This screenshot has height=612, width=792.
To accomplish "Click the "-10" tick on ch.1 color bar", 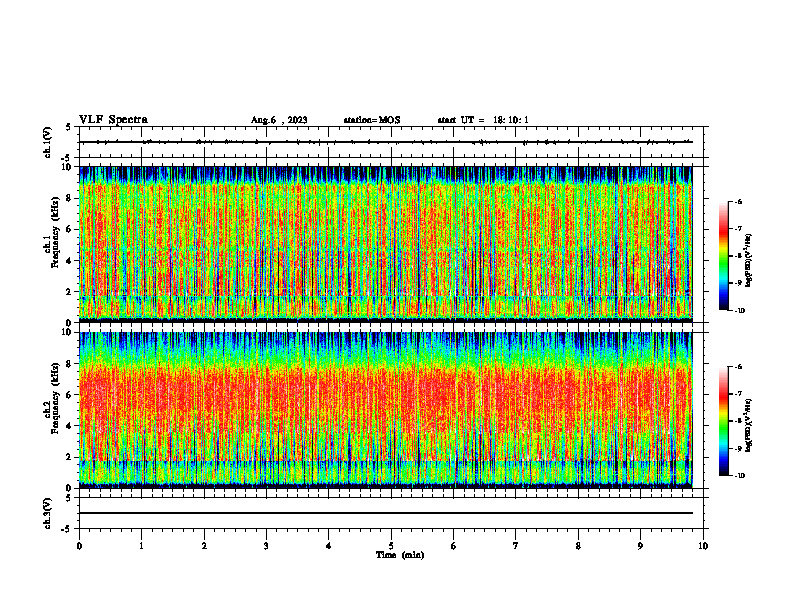I will point(740,311).
